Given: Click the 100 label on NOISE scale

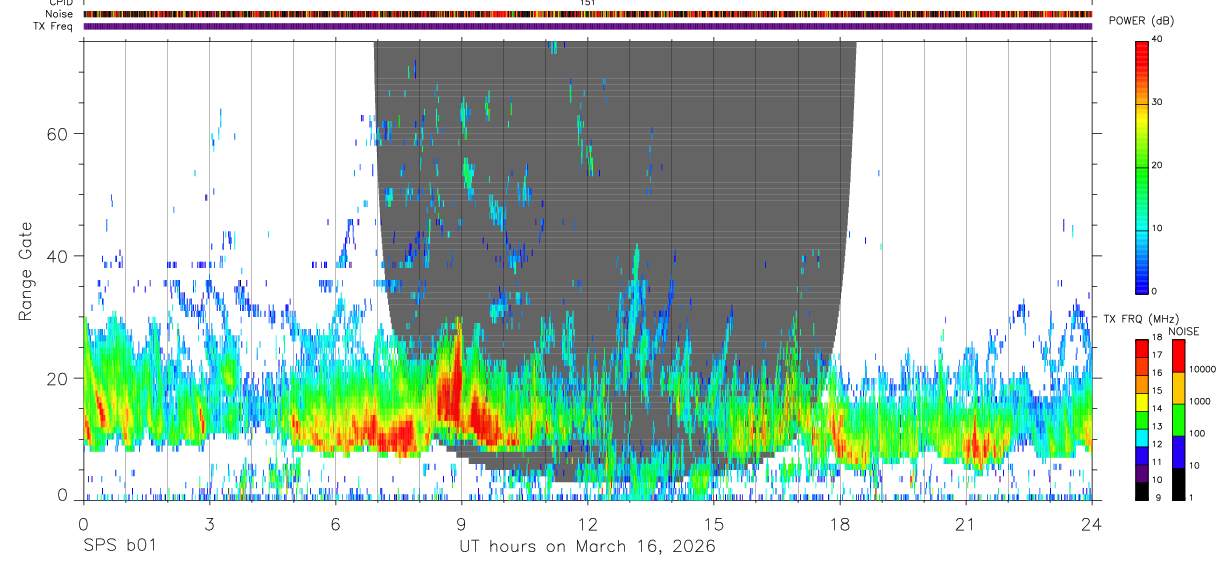Looking at the screenshot, I should coord(1197,433).
